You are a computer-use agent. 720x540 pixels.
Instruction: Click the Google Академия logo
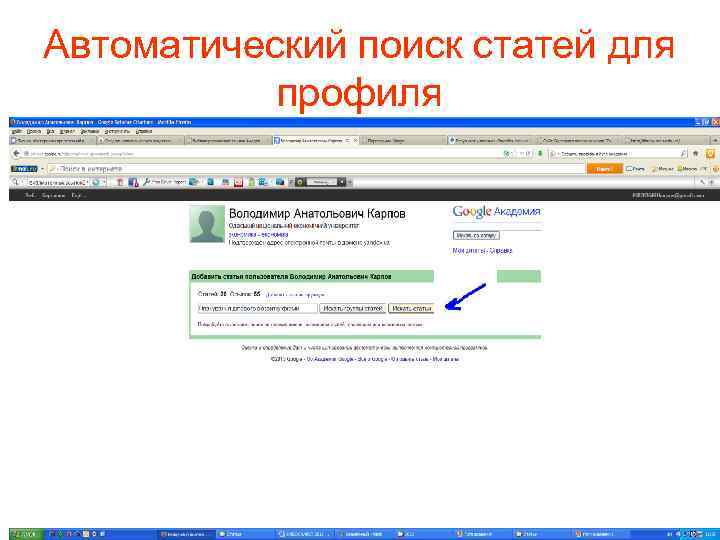[496, 211]
